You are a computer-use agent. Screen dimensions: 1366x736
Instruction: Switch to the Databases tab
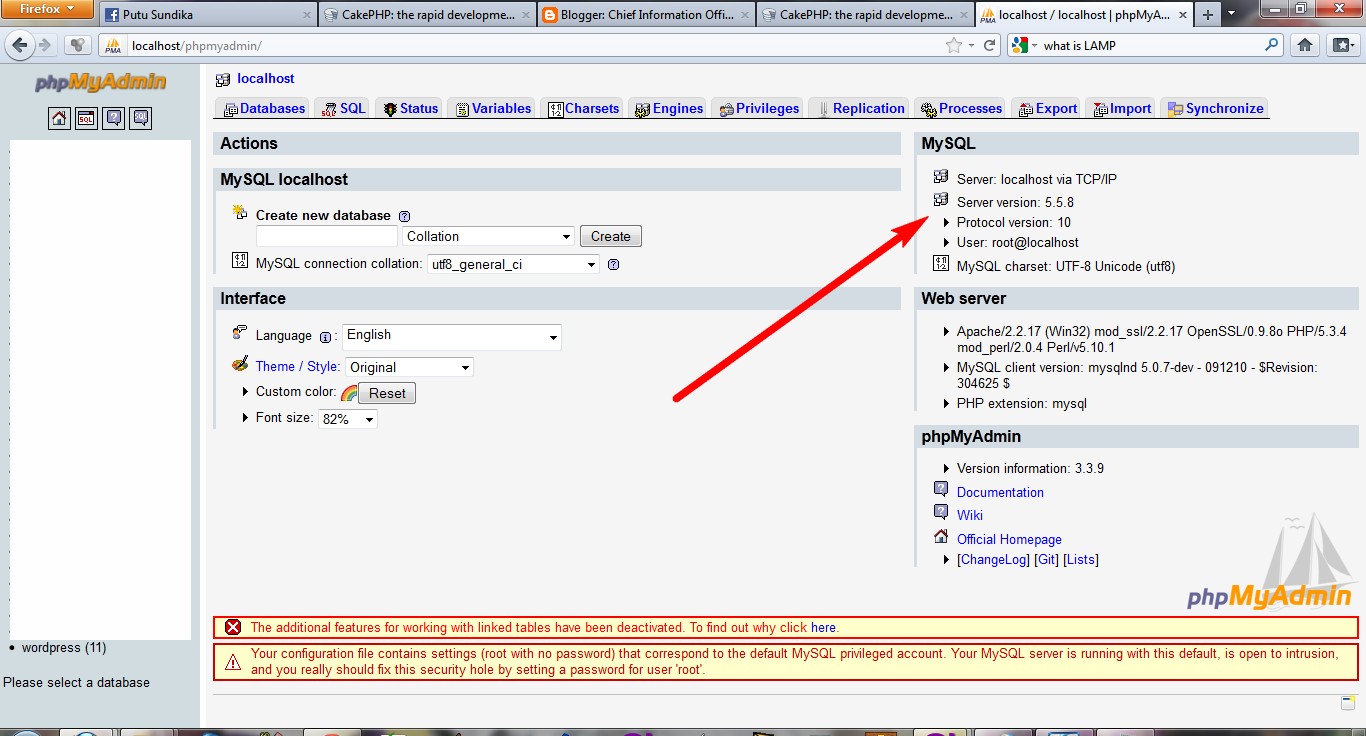[261, 108]
